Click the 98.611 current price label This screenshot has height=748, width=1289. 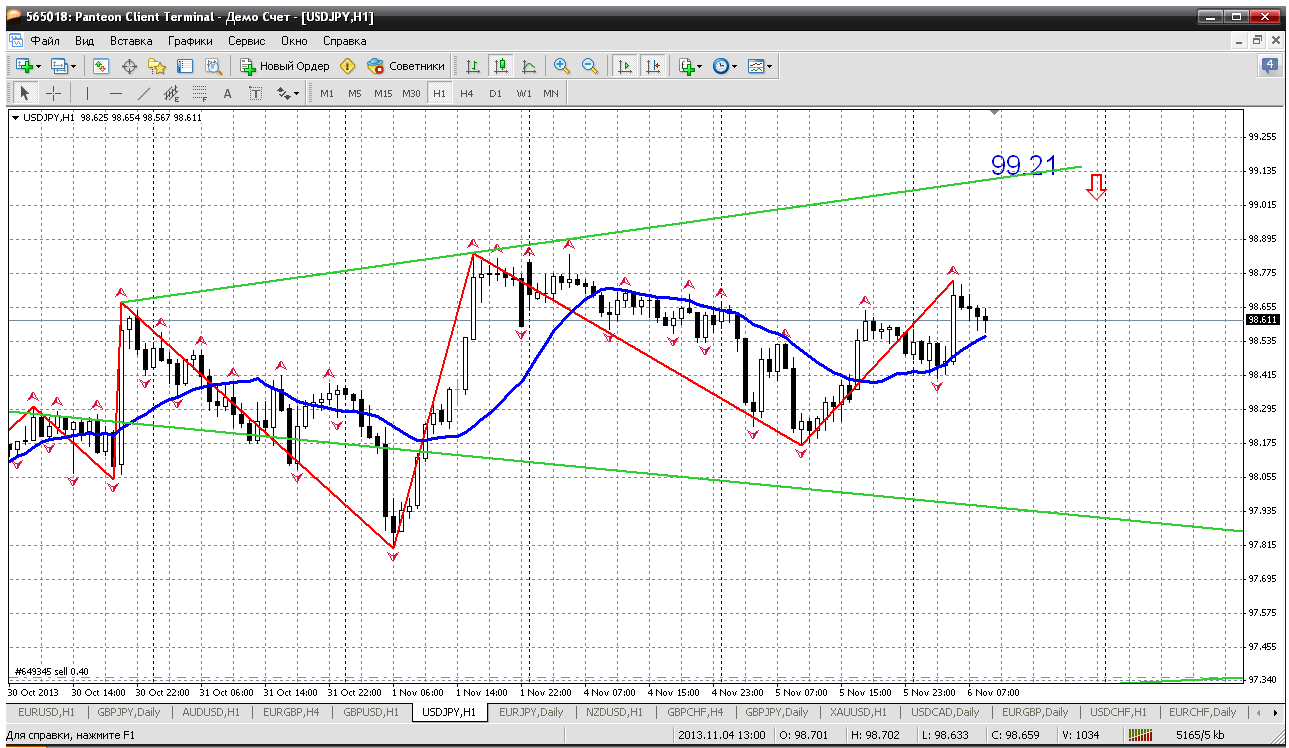(1263, 320)
